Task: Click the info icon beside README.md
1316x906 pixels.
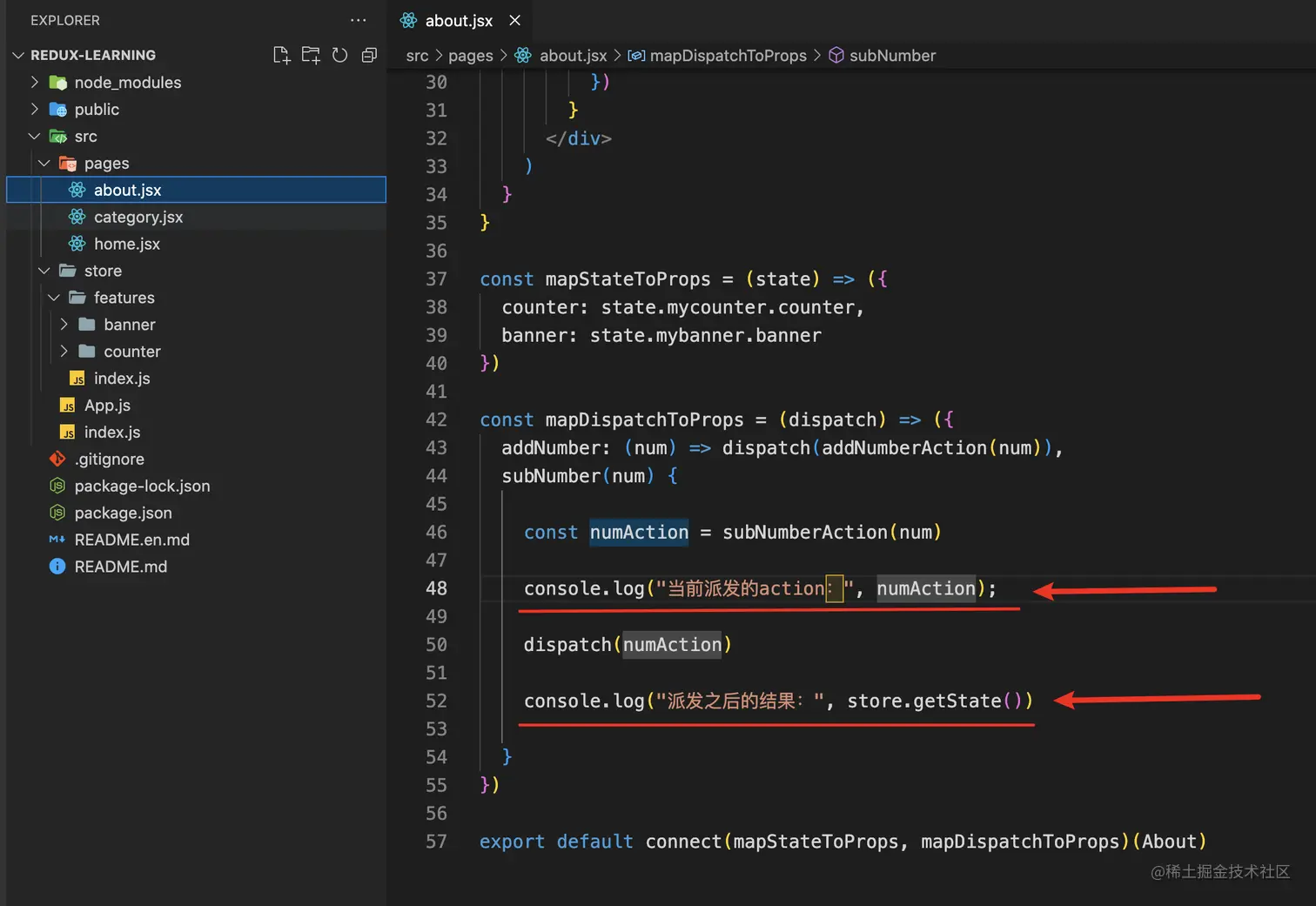Action: coord(58,567)
